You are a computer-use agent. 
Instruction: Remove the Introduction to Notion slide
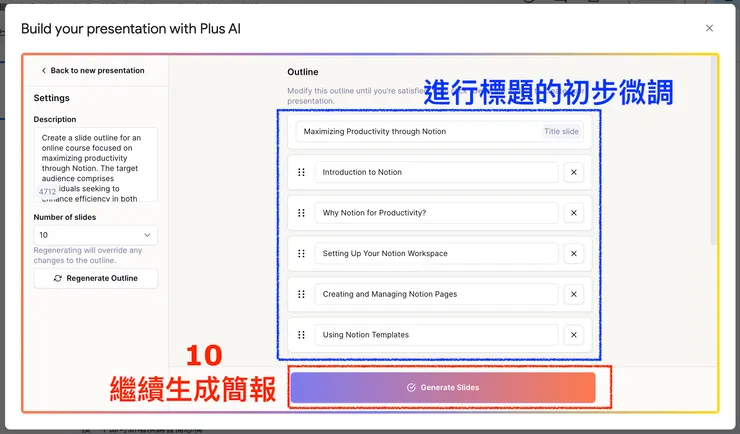click(x=573, y=172)
